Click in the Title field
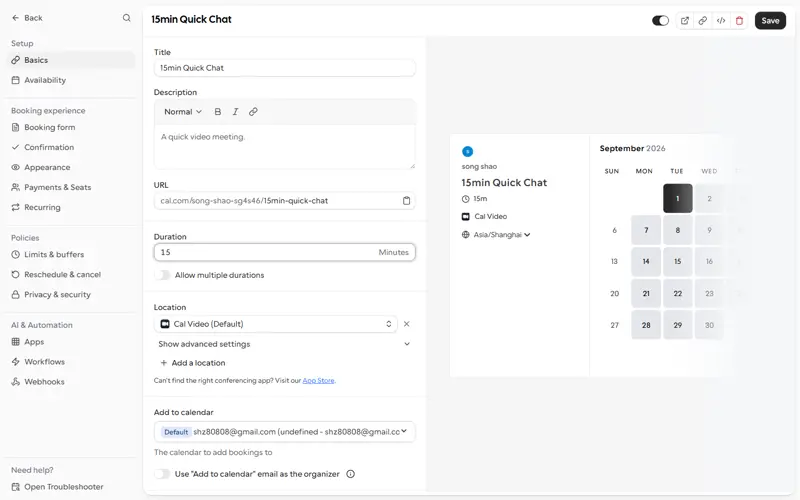The image size is (800, 500). click(284, 68)
